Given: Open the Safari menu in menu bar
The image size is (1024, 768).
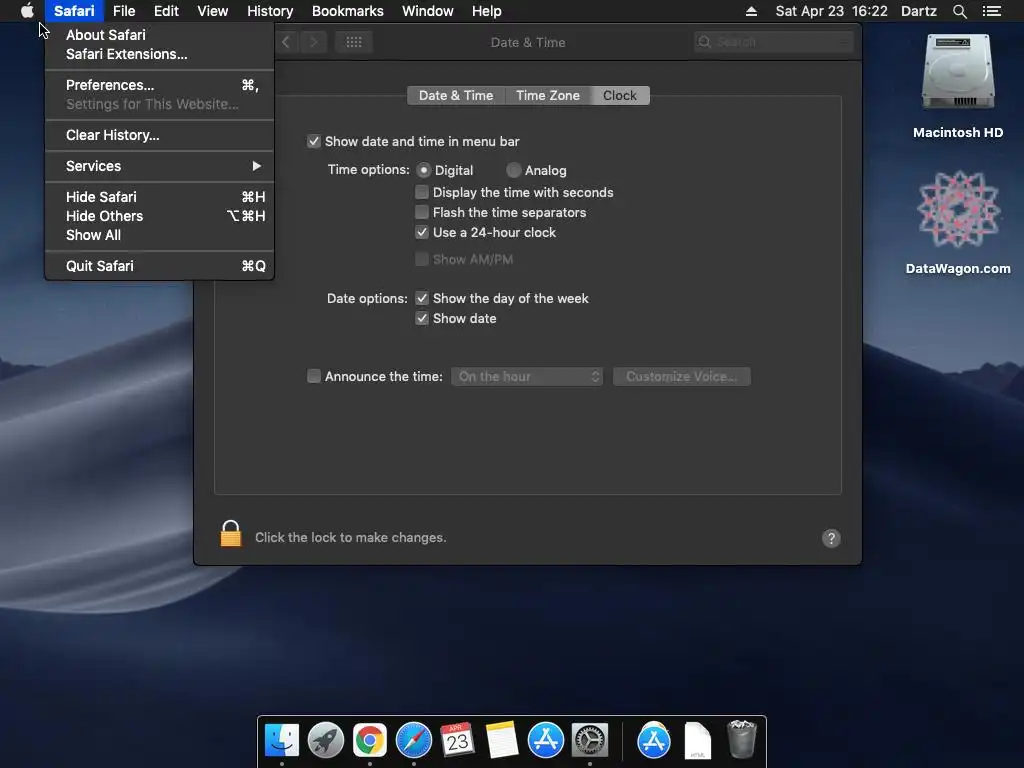Looking at the screenshot, I should pyautogui.click(x=74, y=11).
